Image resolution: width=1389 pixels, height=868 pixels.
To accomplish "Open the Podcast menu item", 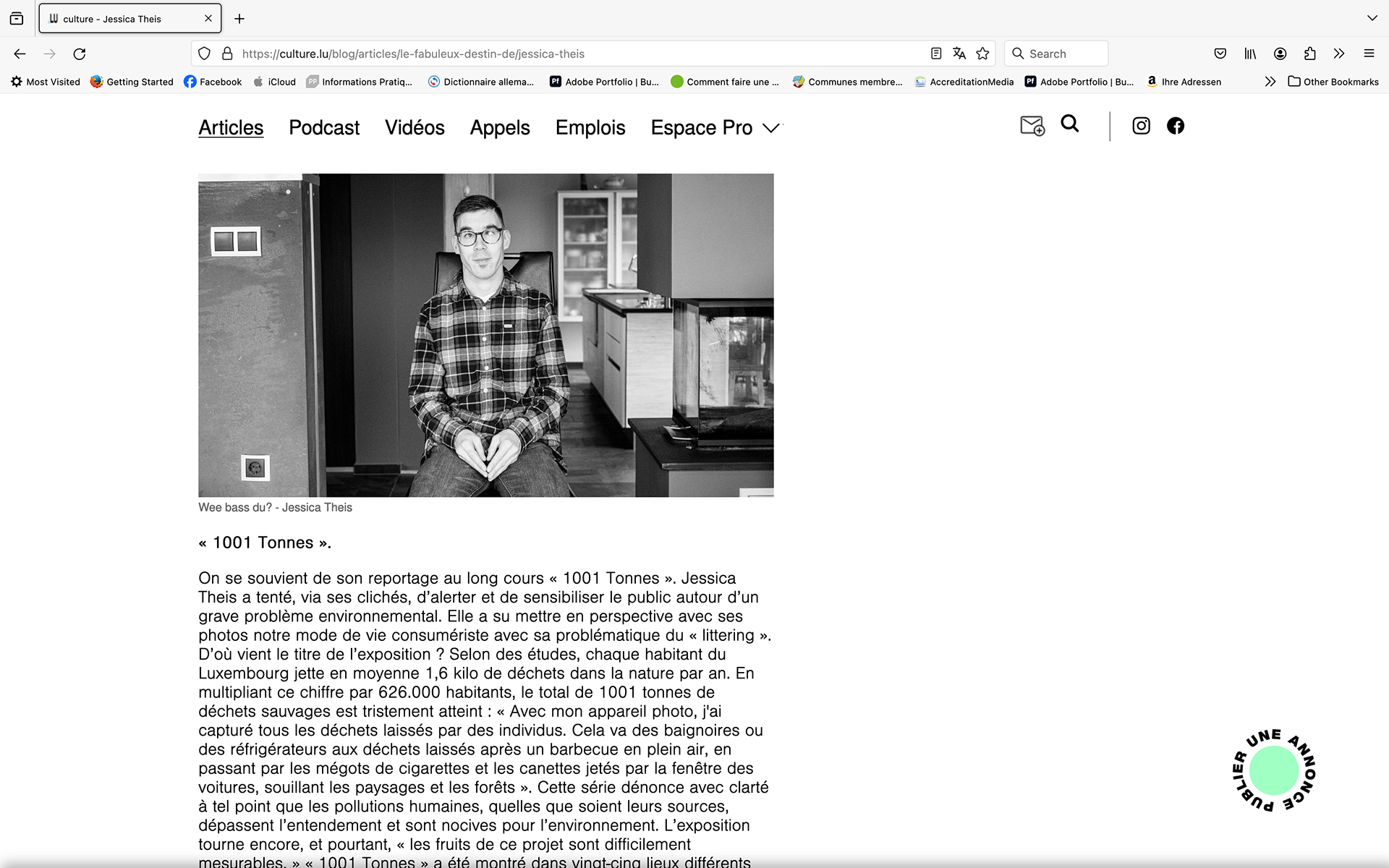I will coord(324,128).
